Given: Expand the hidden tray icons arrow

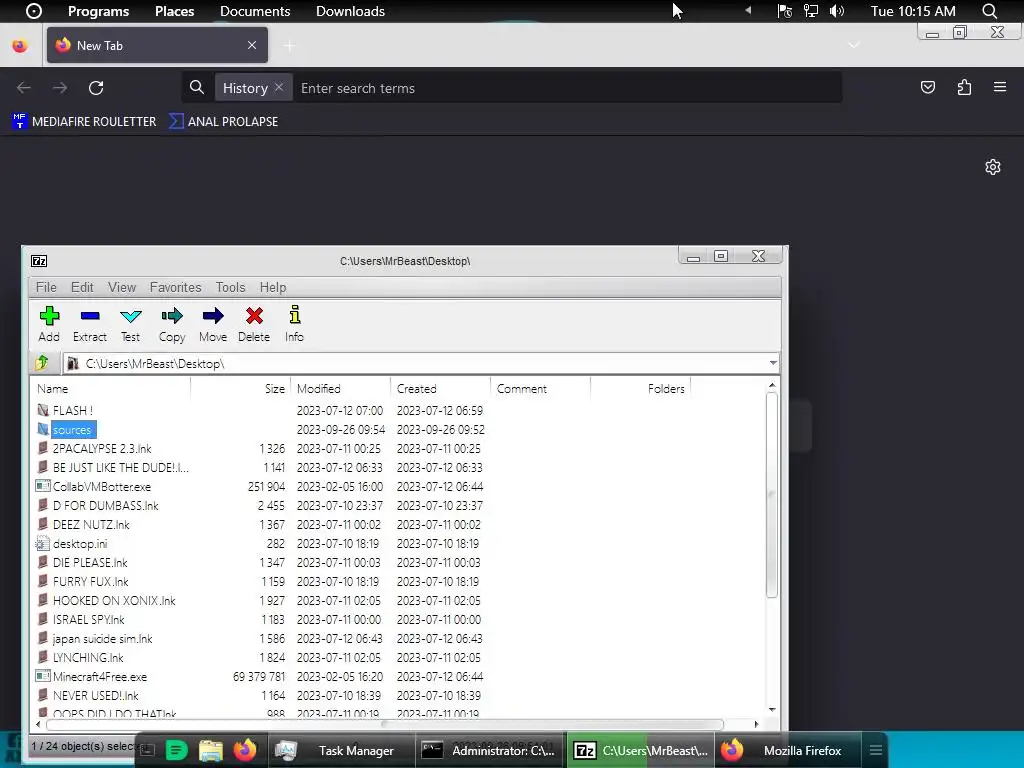Looking at the screenshot, I should (x=748, y=10).
